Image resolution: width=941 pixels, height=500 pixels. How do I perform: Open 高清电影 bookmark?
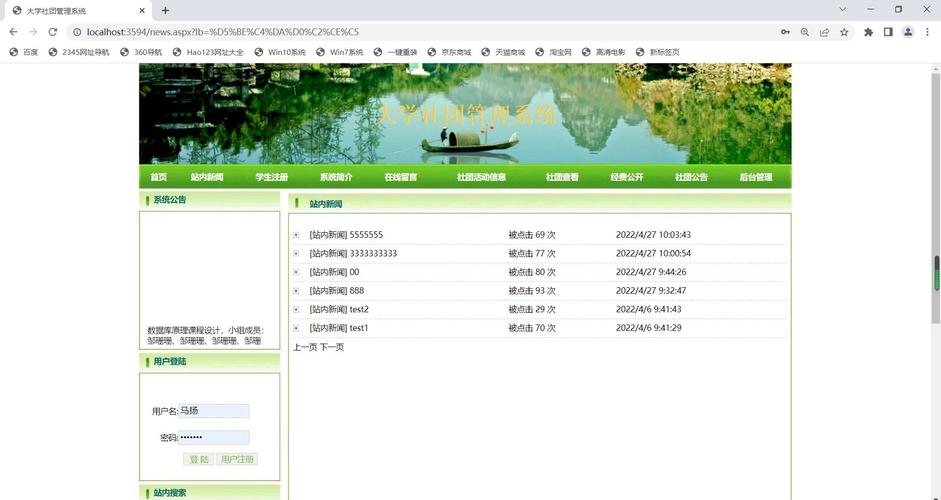[x=604, y=52]
